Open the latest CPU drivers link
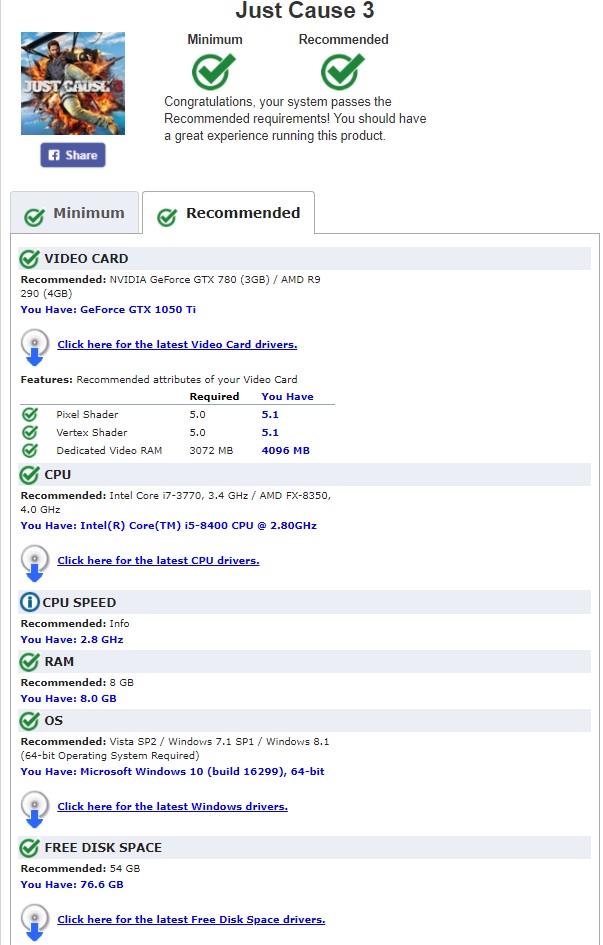Viewport: 603px width, 945px height. (158, 561)
